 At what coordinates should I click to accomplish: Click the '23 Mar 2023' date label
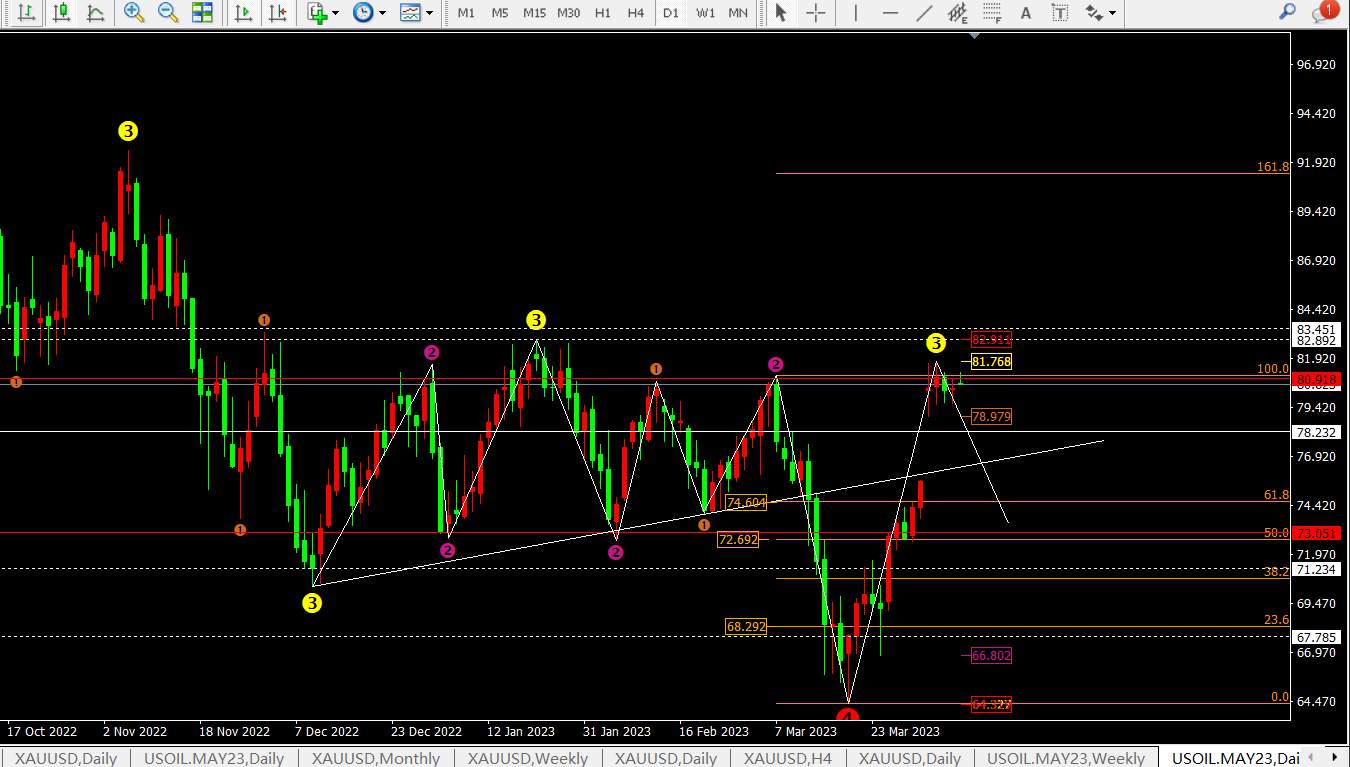point(905,731)
